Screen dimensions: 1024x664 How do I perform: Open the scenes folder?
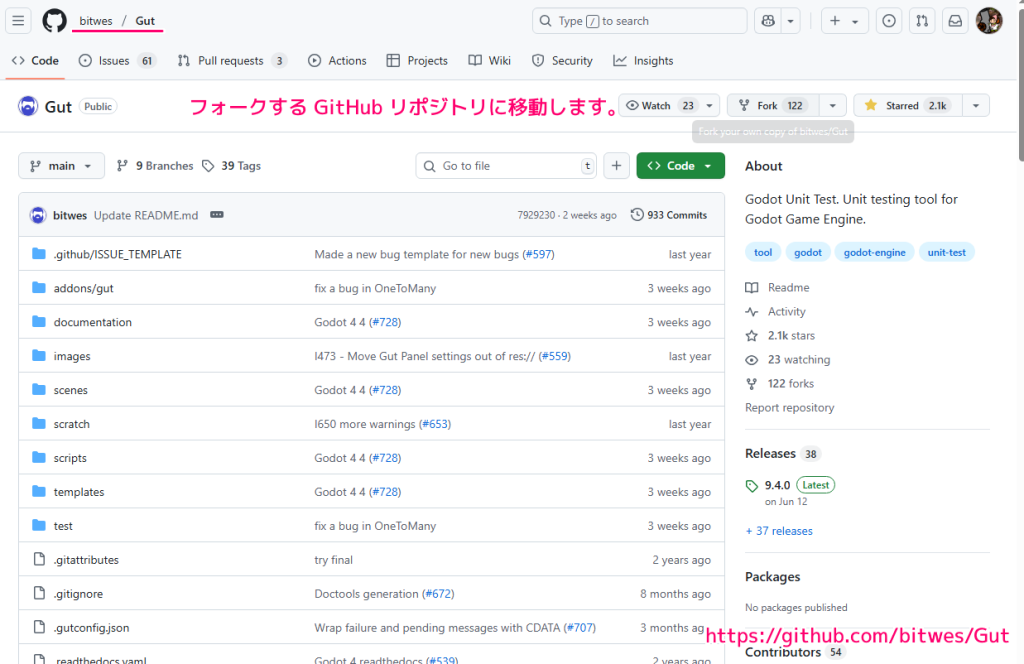(x=71, y=390)
